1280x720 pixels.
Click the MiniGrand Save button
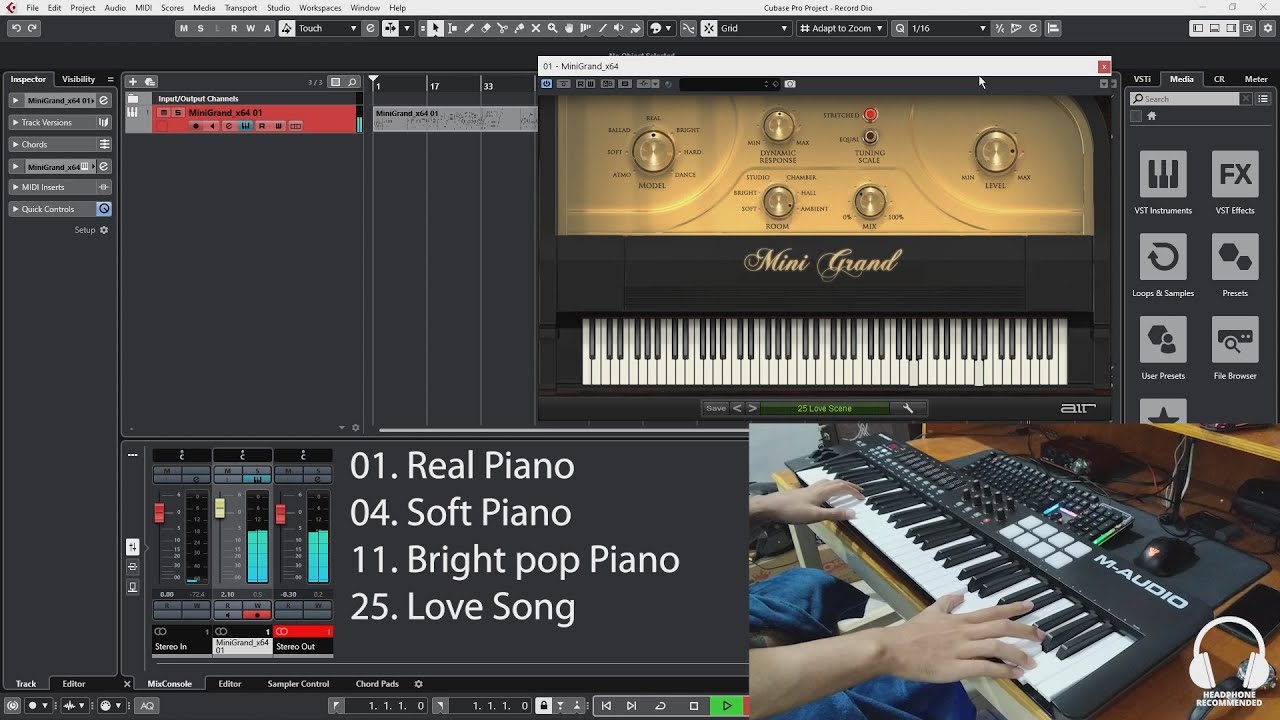point(716,408)
